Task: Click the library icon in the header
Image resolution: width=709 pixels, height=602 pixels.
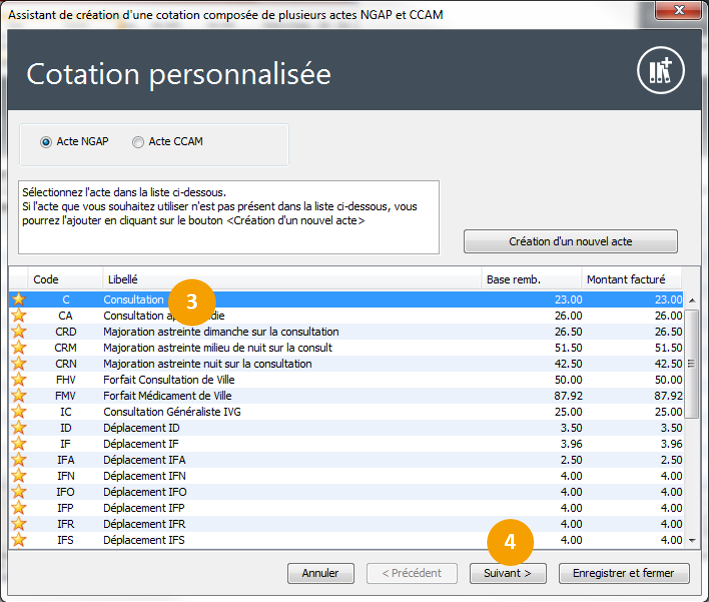Action: point(660,70)
